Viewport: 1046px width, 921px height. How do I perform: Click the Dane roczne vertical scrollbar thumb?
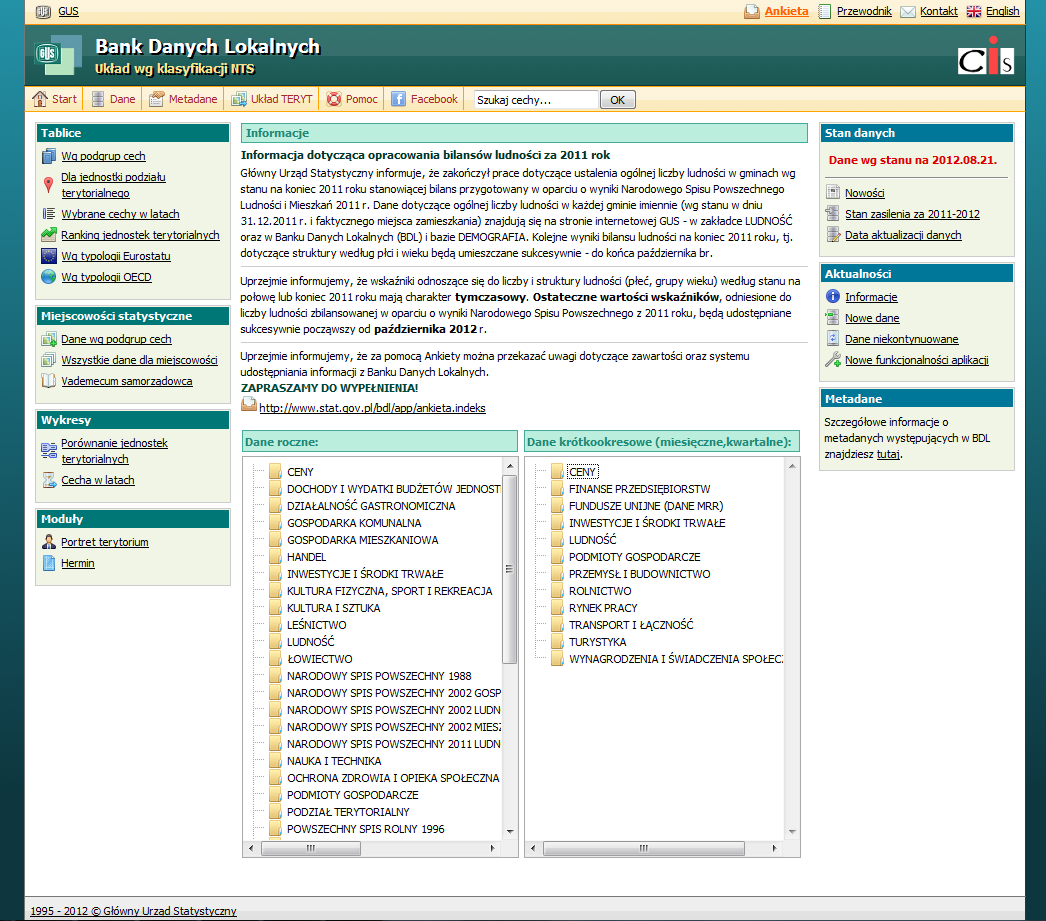[510, 569]
